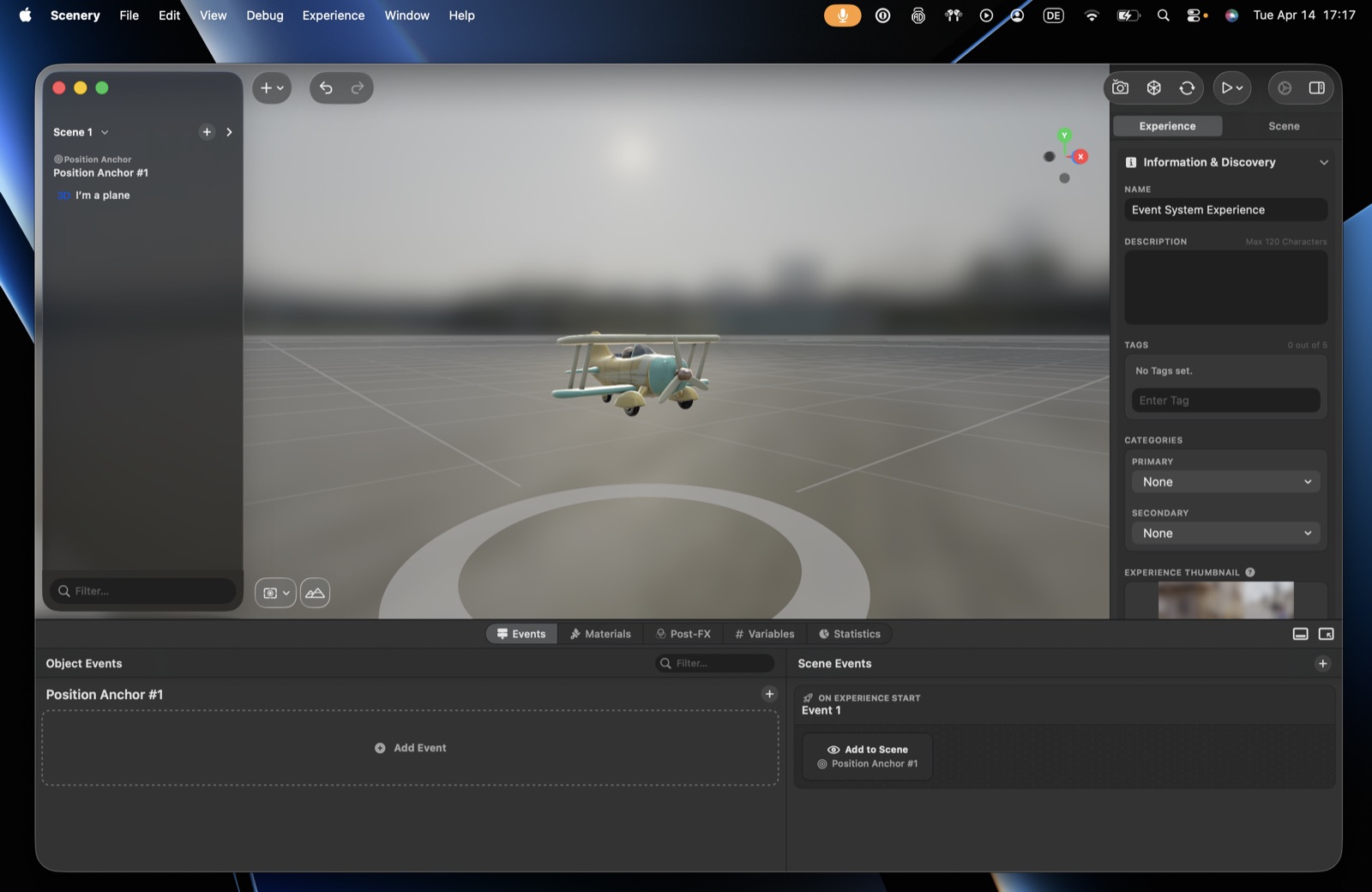Viewport: 1372px width, 892px height.
Task: Switch to the Scene inspector tab
Action: 1284,126
